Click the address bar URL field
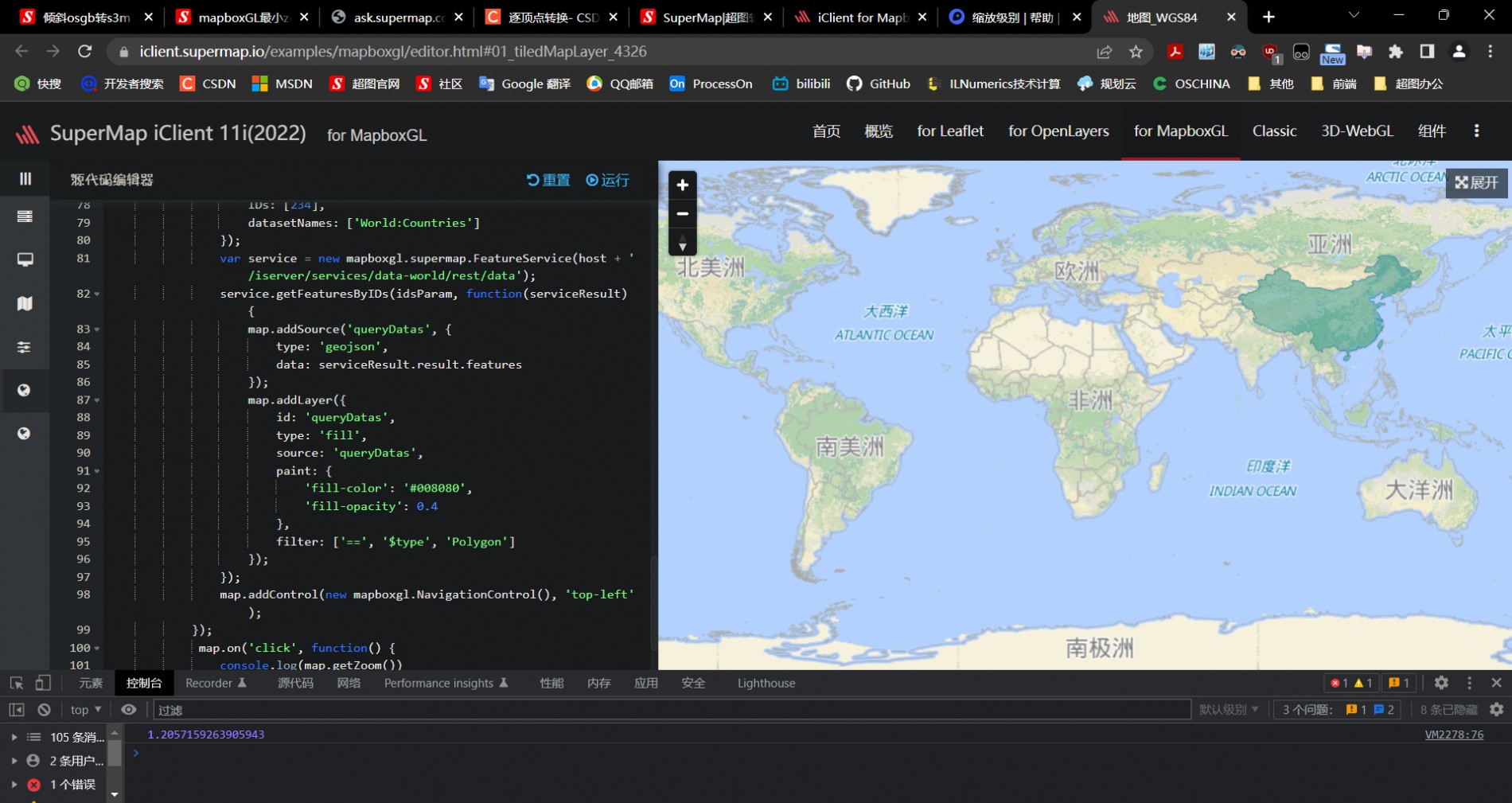The height and width of the screenshot is (803, 1512). [605, 52]
